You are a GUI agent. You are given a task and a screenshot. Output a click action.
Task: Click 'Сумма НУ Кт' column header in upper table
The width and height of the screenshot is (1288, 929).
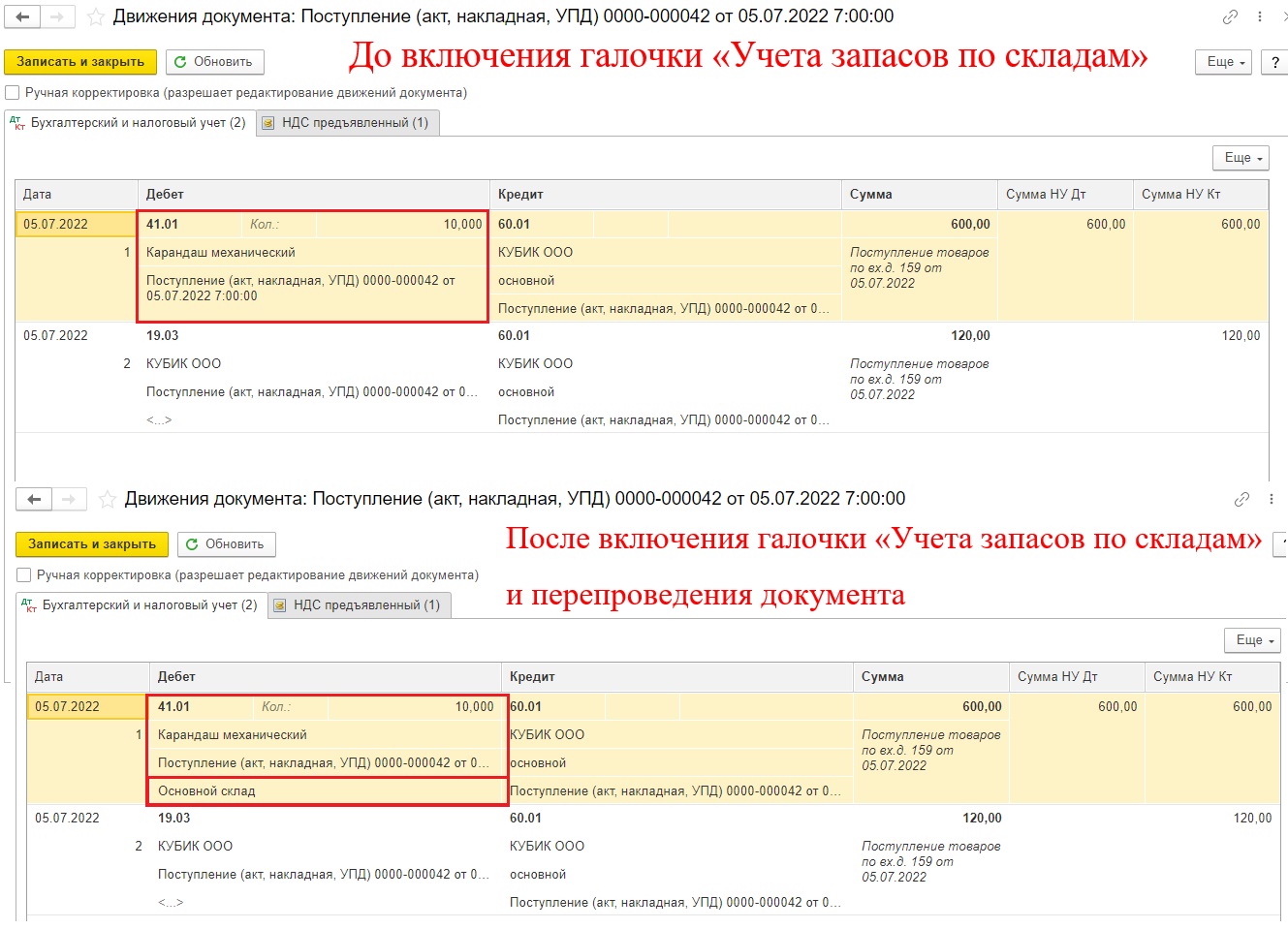point(1201,195)
